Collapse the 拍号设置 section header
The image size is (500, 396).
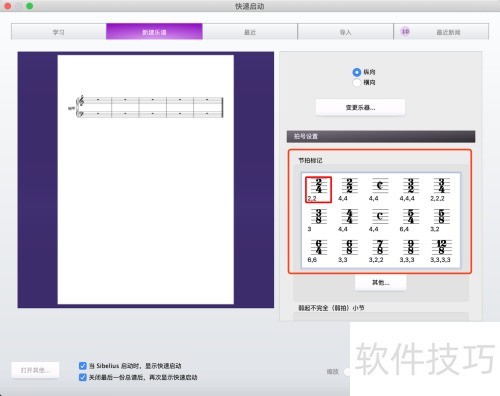point(381,136)
